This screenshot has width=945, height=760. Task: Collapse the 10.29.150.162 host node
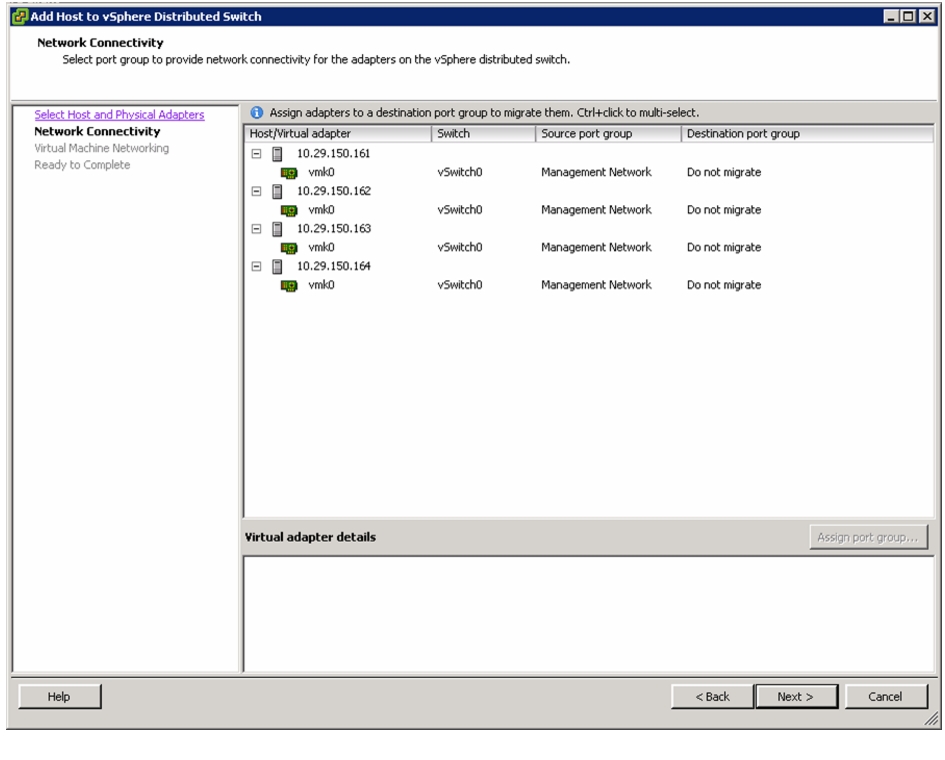pyautogui.click(x=256, y=191)
